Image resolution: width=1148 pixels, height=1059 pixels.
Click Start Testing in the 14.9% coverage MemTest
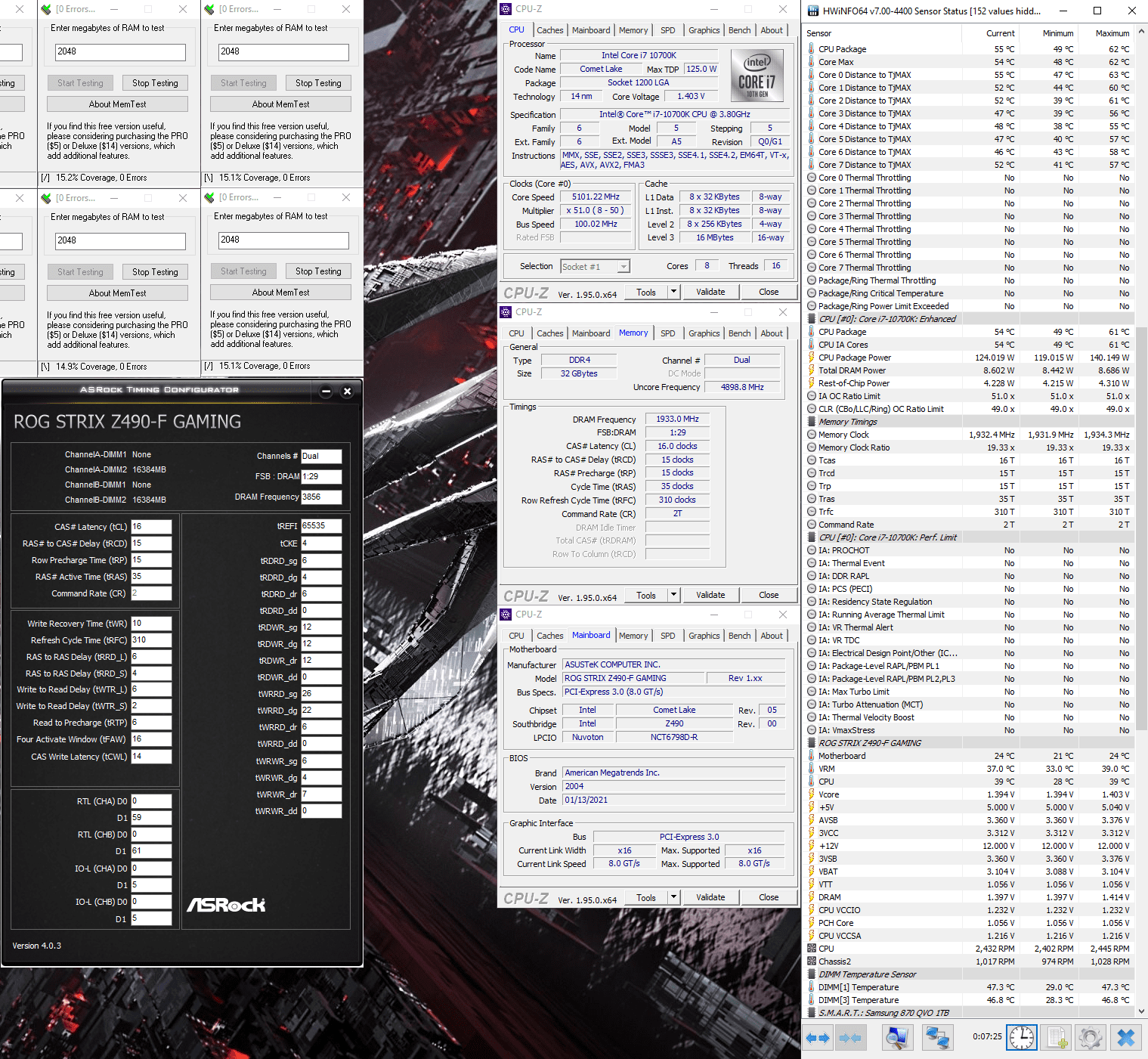pos(80,272)
